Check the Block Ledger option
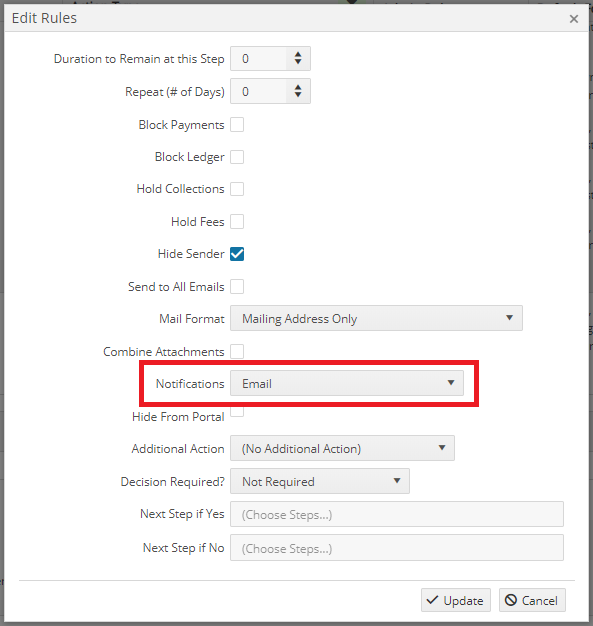 pyautogui.click(x=237, y=157)
